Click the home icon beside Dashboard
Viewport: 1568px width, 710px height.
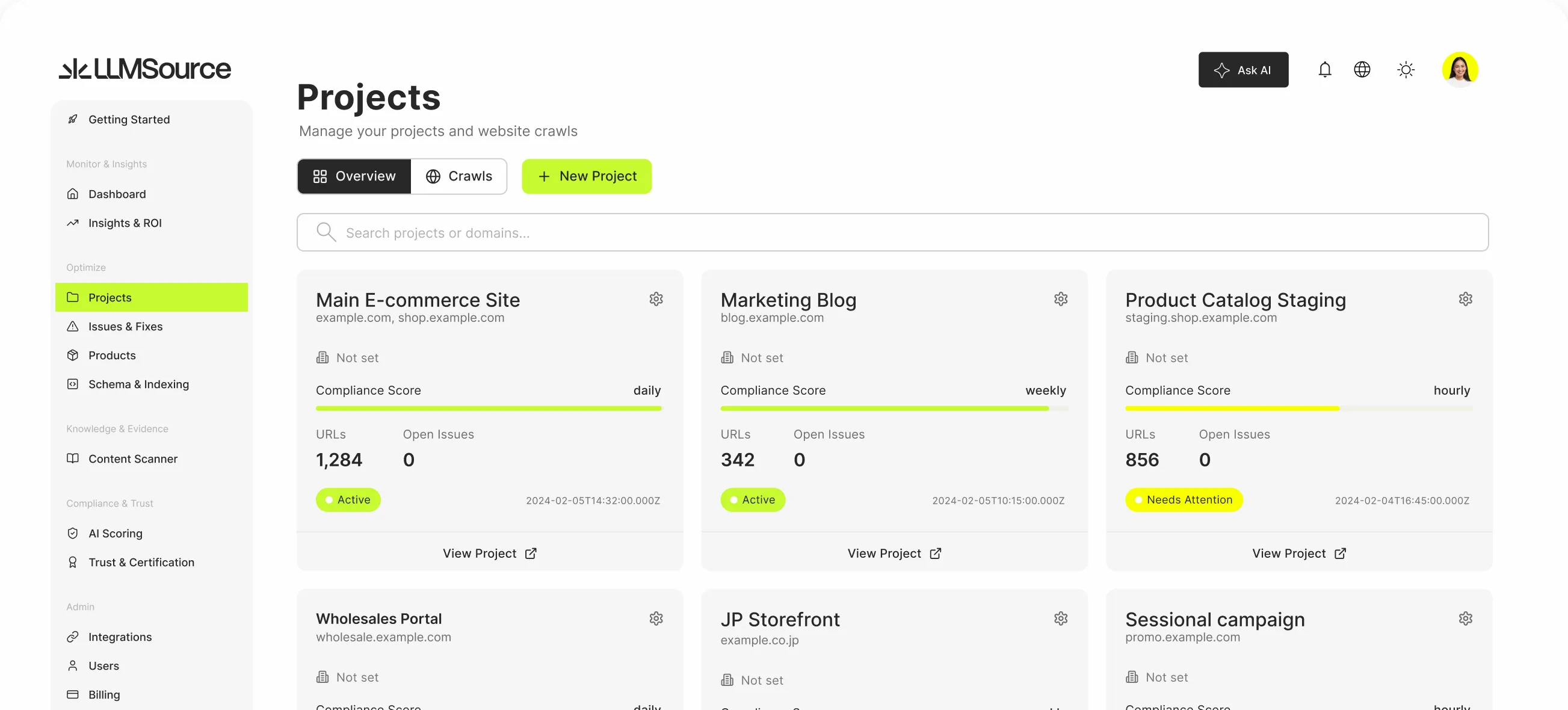coord(72,194)
